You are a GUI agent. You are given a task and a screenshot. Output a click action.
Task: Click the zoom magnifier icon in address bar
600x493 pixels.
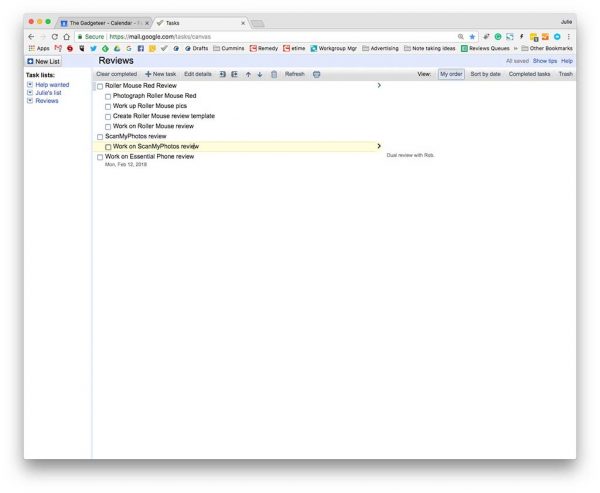coord(461,37)
